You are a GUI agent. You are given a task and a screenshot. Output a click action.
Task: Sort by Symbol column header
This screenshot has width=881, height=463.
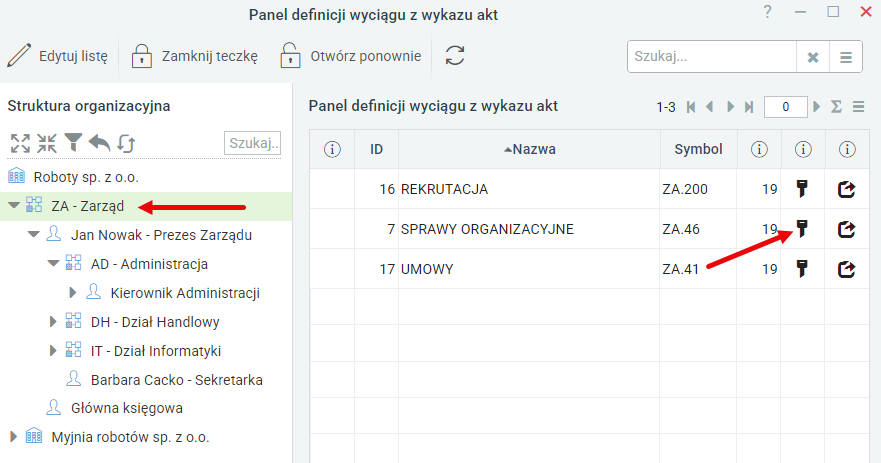click(698, 149)
